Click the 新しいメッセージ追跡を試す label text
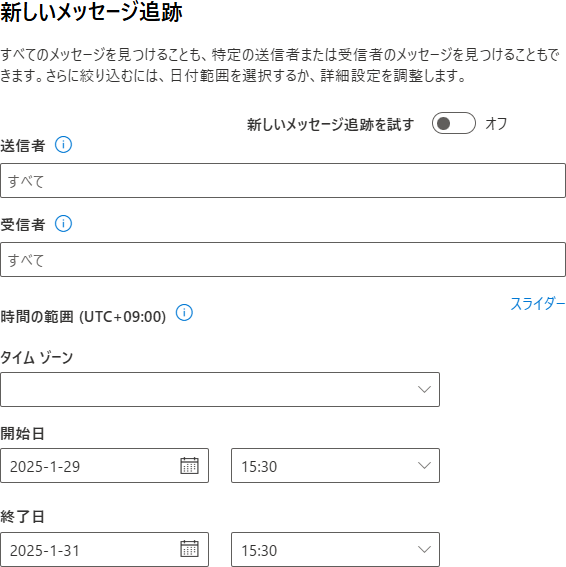The height and width of the screenshot is (567, 566). [x=331, y=124]
